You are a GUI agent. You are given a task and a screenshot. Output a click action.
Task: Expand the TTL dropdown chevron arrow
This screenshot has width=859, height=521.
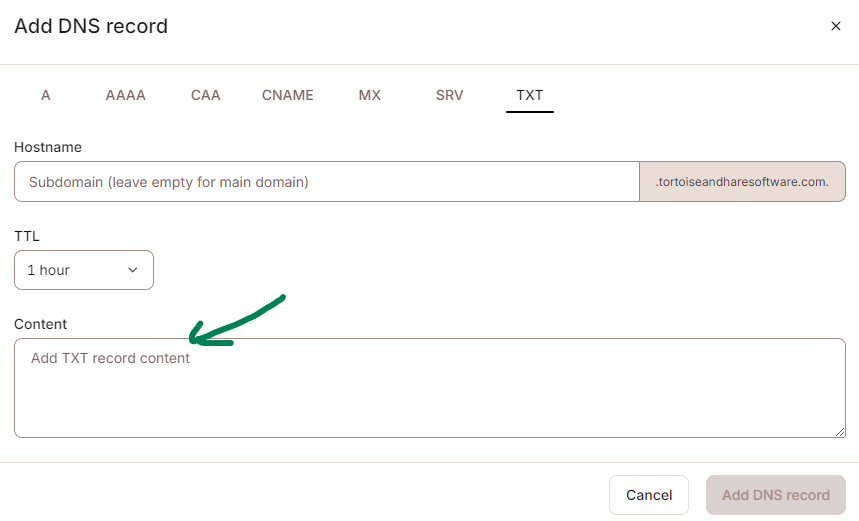[x=133, y=270]
